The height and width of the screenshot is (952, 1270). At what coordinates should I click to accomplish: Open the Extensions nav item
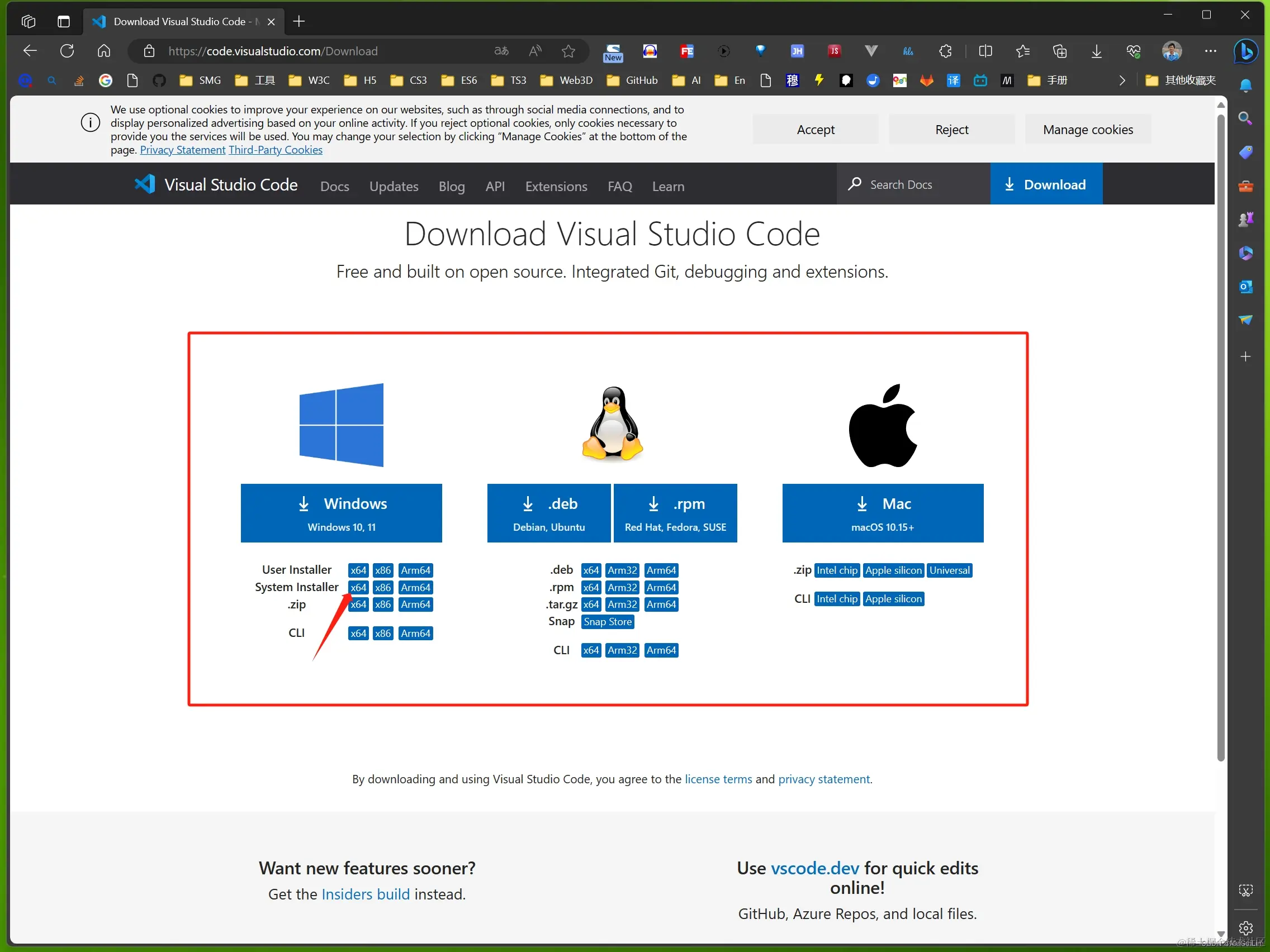(x=556, y=187)
